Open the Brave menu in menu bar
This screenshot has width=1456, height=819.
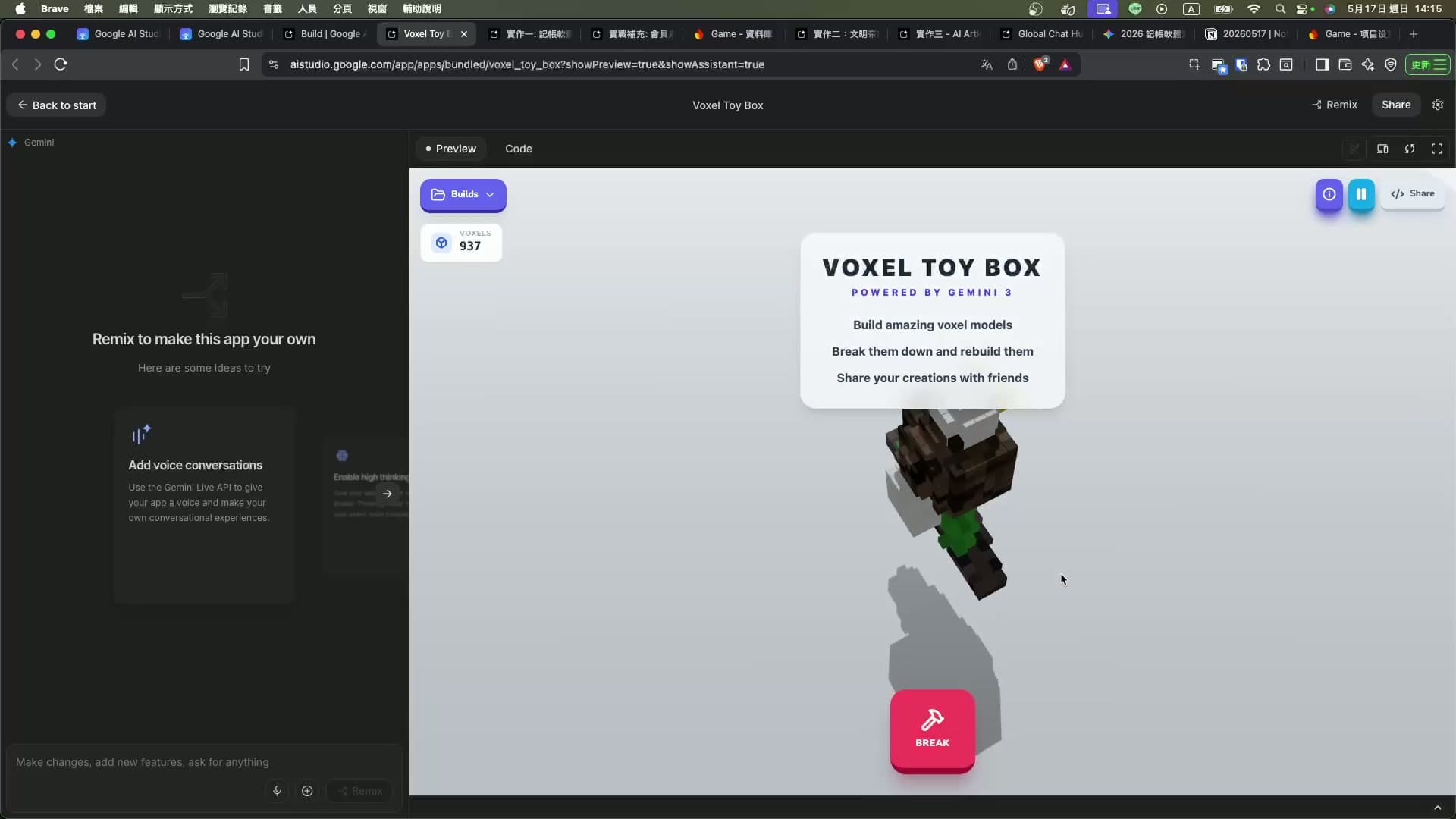click(55, 9)
